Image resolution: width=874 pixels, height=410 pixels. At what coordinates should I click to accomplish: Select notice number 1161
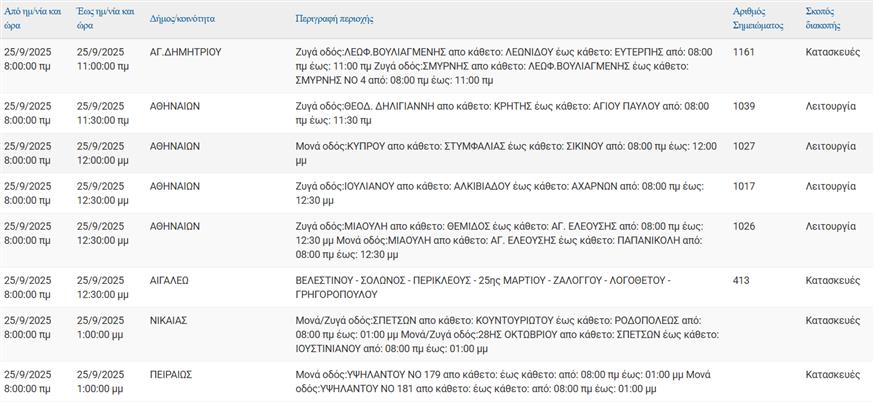(745, 50)
